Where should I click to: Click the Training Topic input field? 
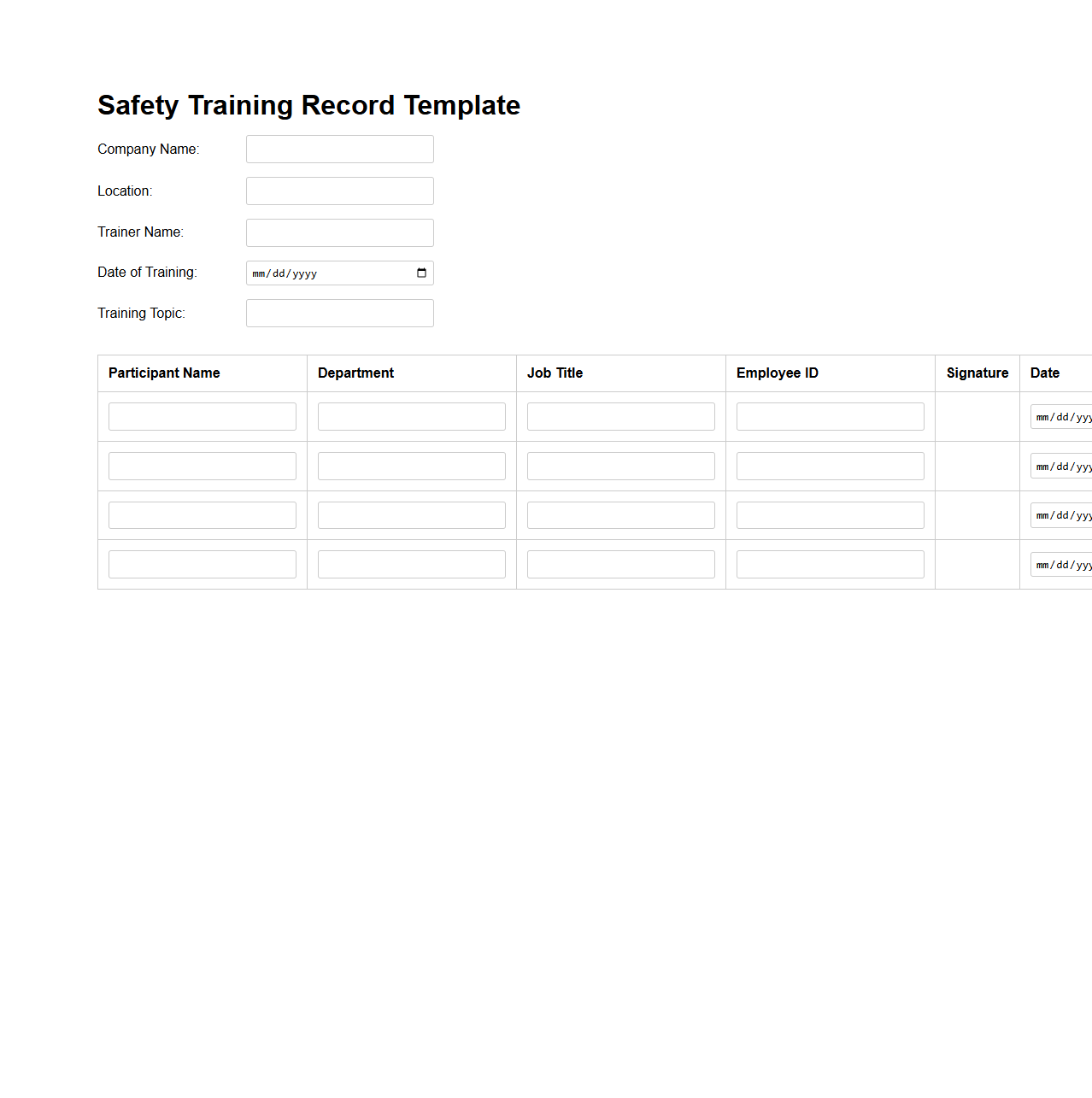pyautogui.click(x=339, y=313)
